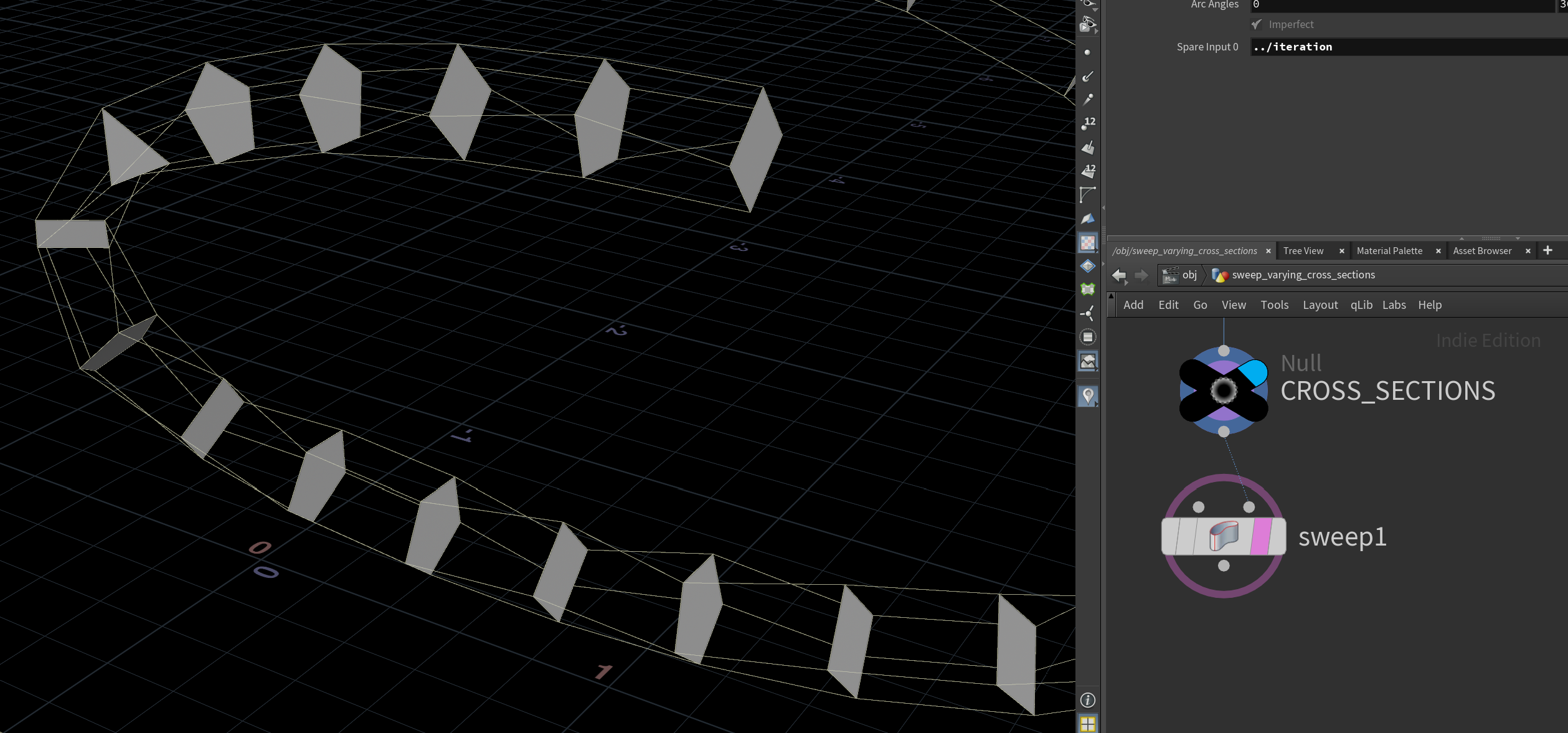Go back with the left arrow button
This screenshot has width=1568, height=733.
click(1118, 275)
